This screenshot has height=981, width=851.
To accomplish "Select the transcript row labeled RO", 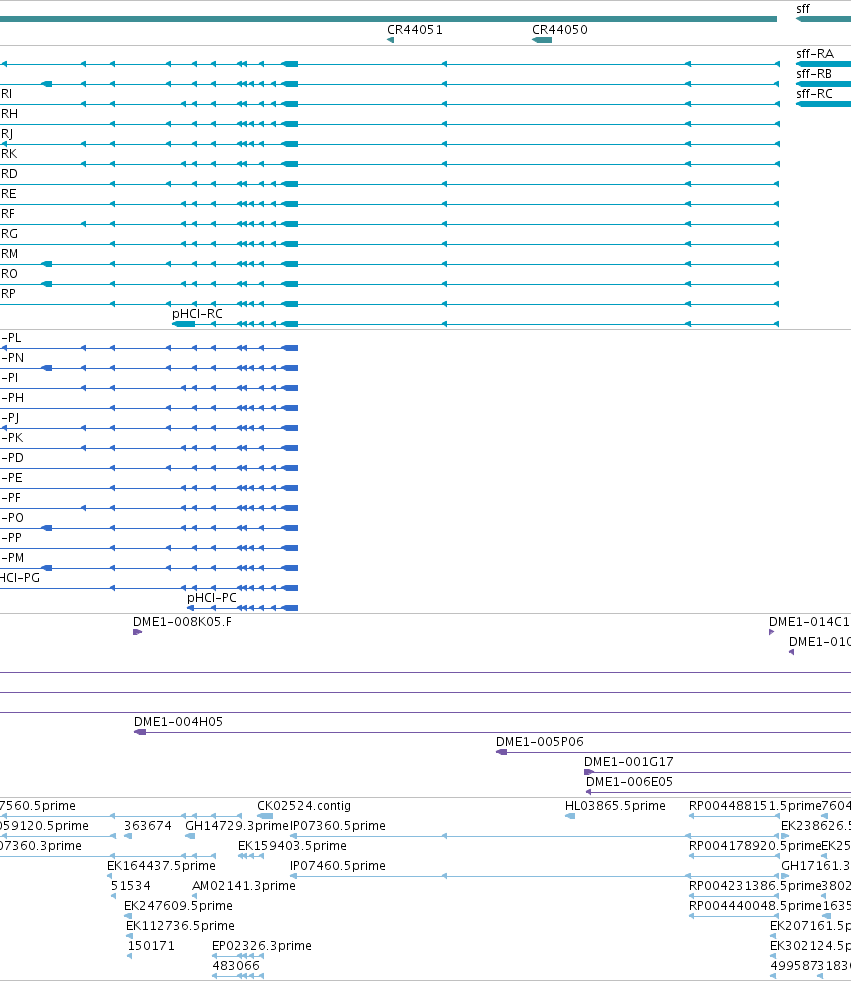I will tap(9, 274).
